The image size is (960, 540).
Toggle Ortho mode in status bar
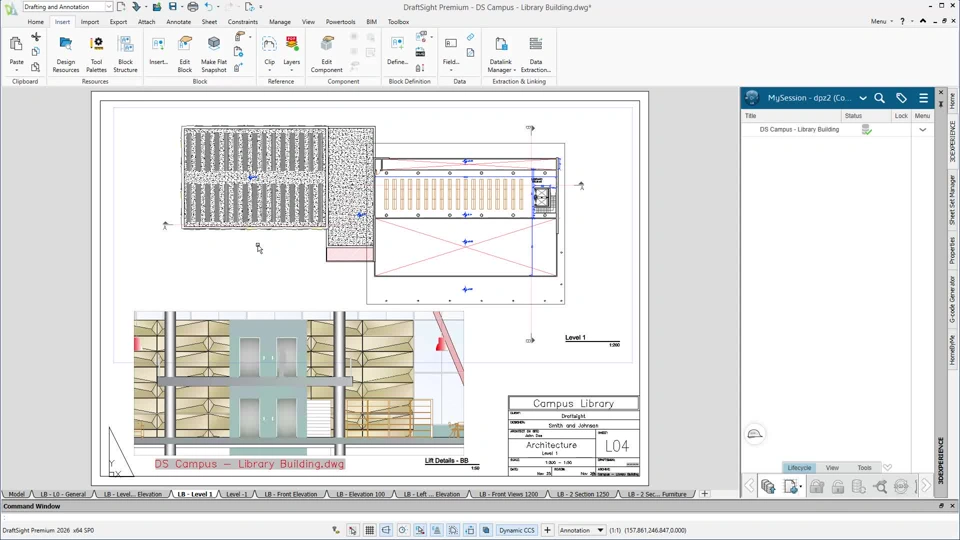coord(386,530)
